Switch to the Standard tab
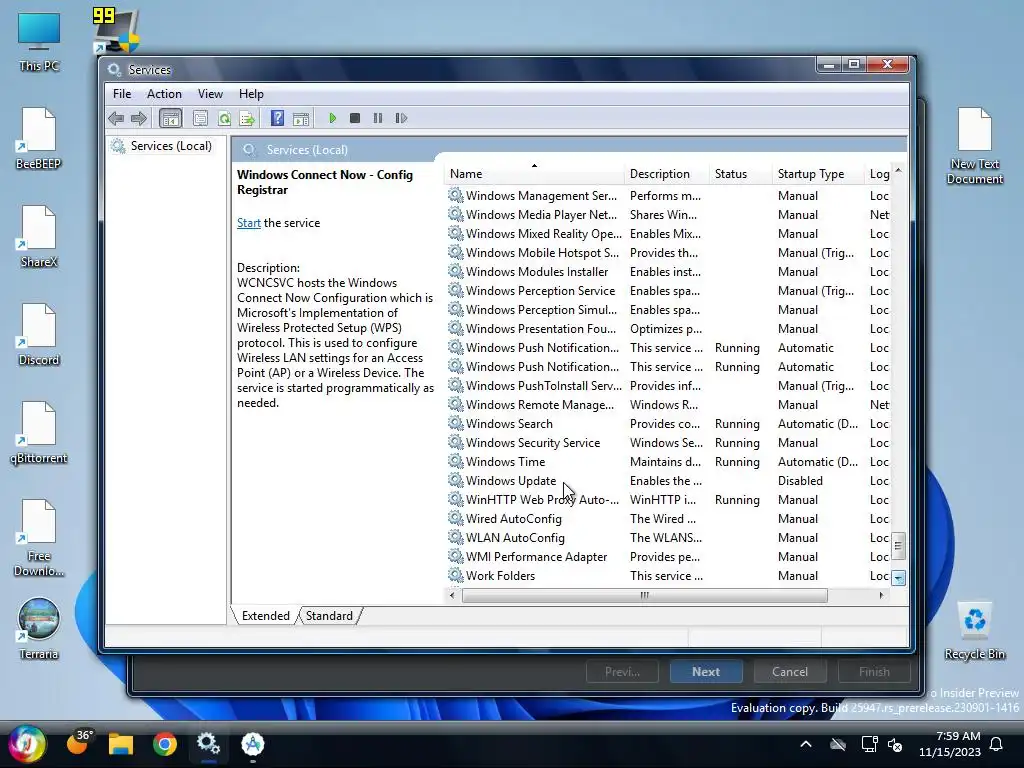This screenshot has height=768, width=1024. click(x=329, y=616)
